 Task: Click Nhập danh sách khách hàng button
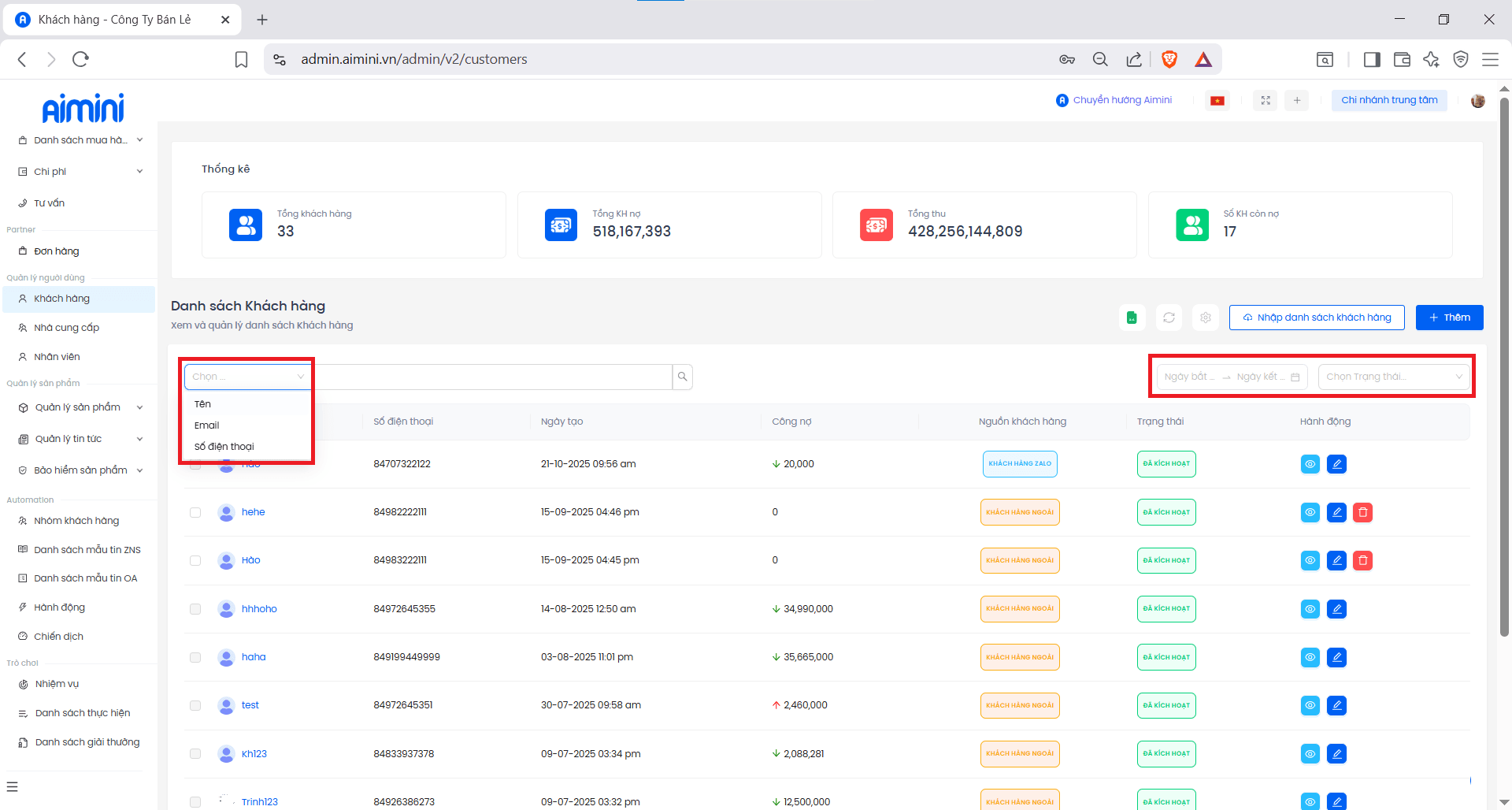point(1316,318)
